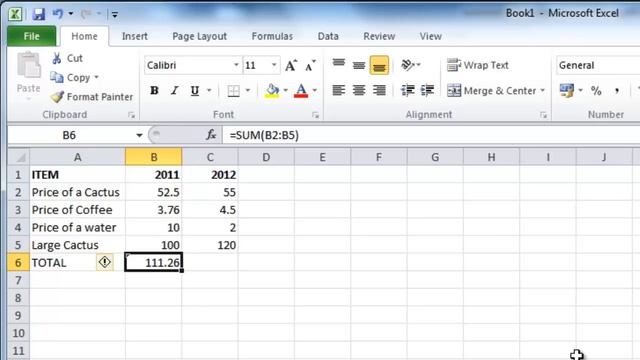
Task: Open Customize Quick Access Toolbar dropdown
Action: coord(115,15)
